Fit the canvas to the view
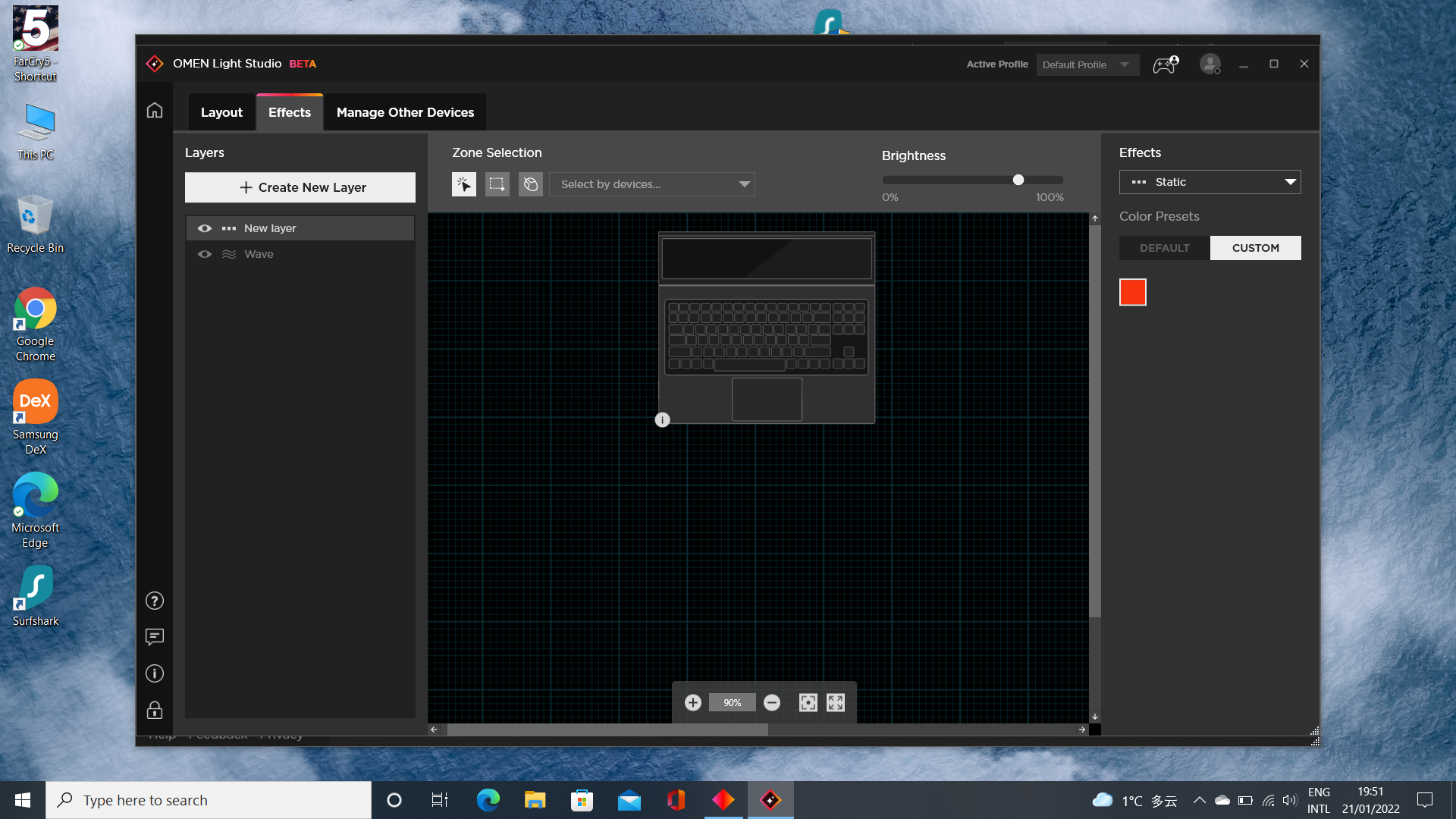The image size is (1456, 819). pos(836,702)
